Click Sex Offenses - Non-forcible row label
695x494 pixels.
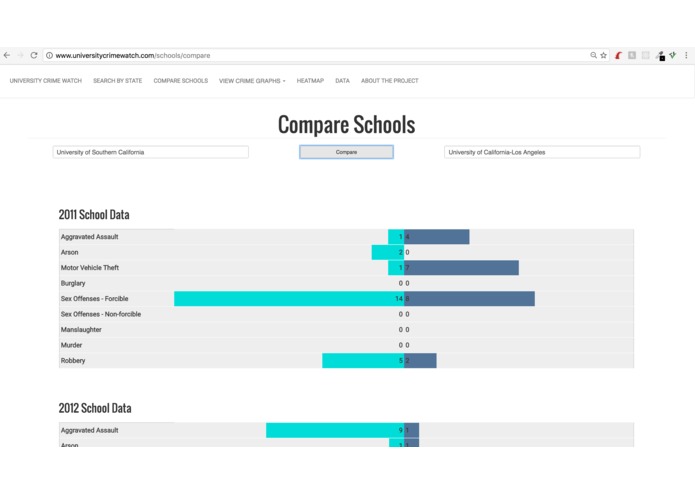[101, 314]
